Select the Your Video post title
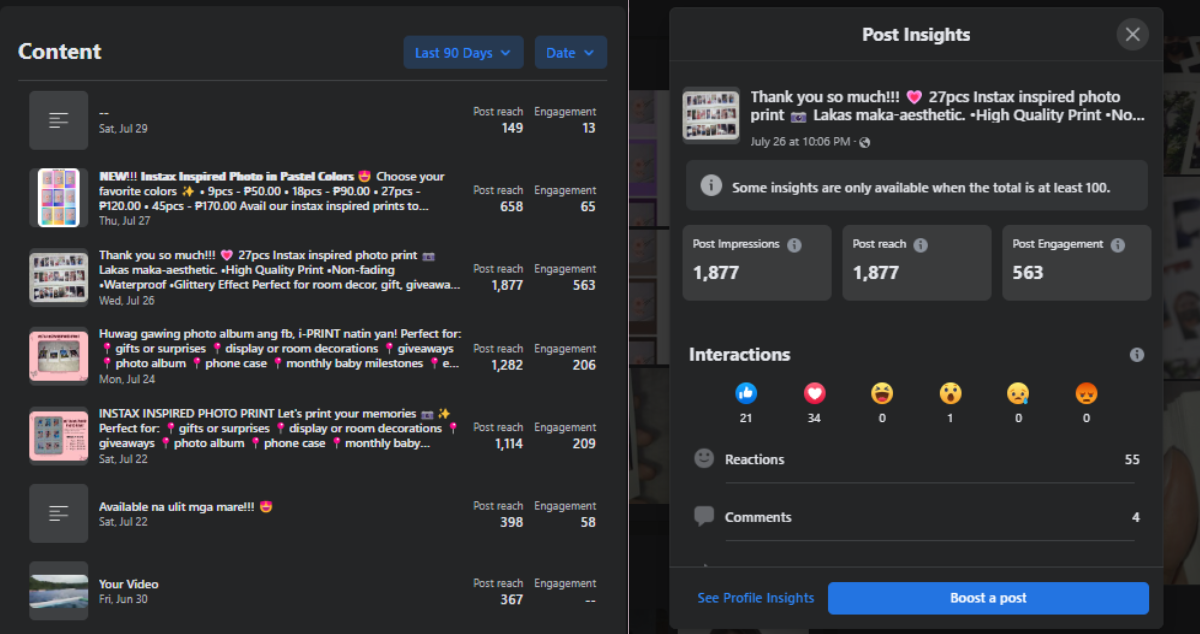 [128, 584]
